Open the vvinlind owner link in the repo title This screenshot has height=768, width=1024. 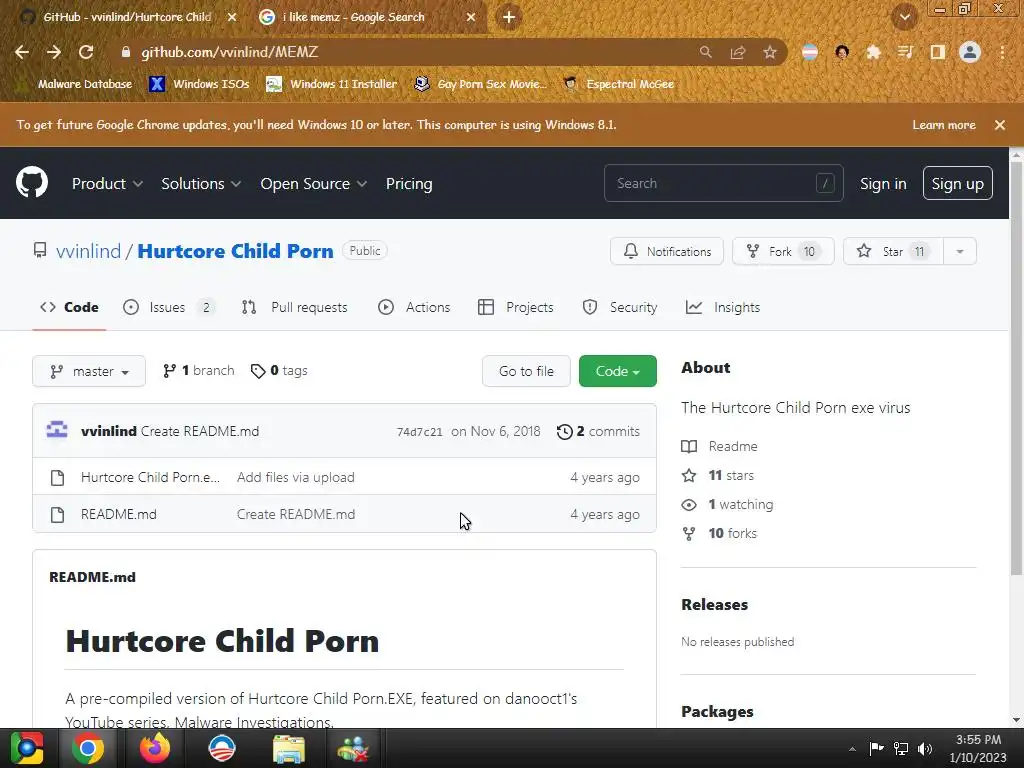click(x=88, y=251)
